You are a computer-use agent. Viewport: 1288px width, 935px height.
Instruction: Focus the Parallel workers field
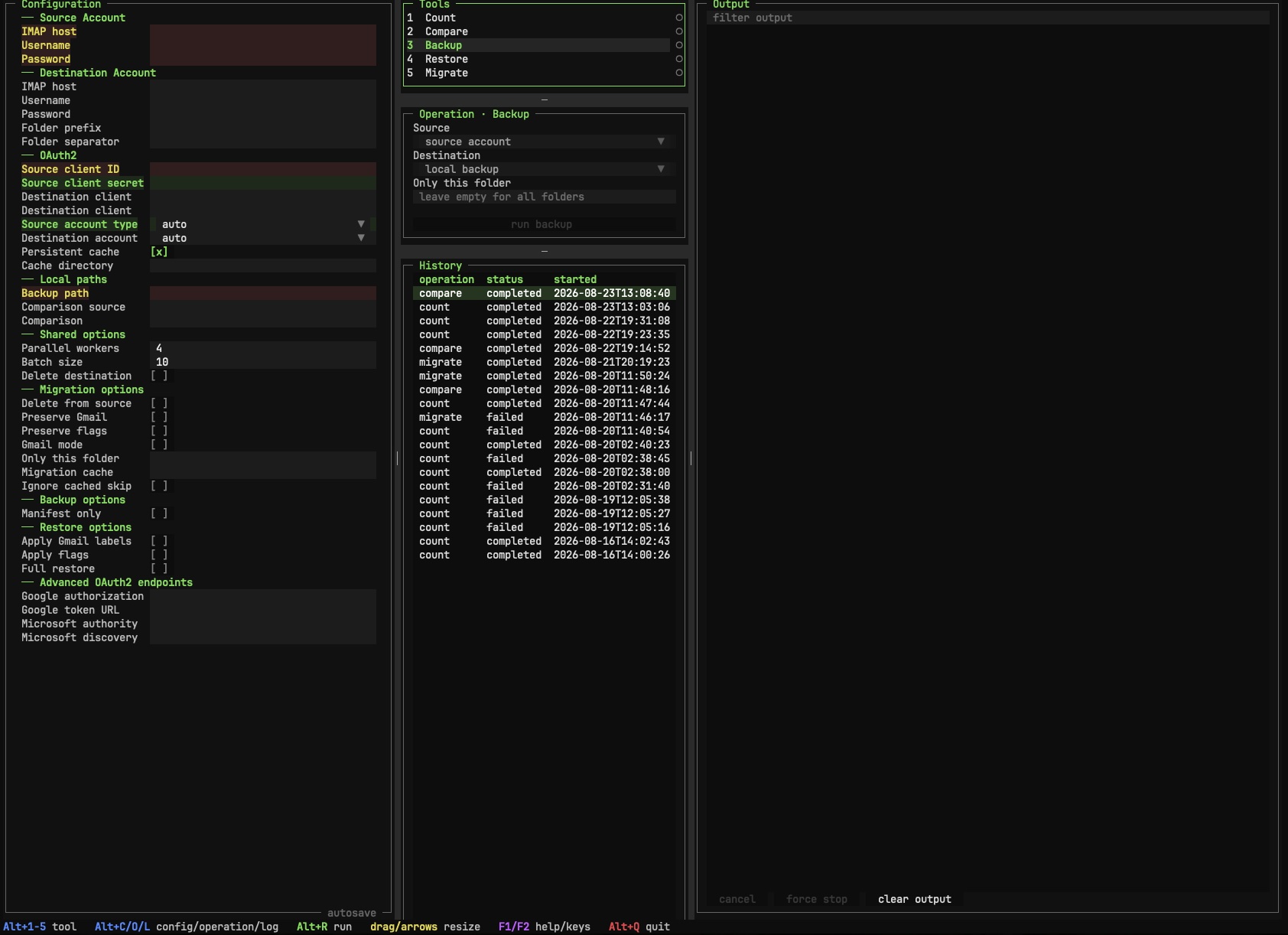[263, 348]
